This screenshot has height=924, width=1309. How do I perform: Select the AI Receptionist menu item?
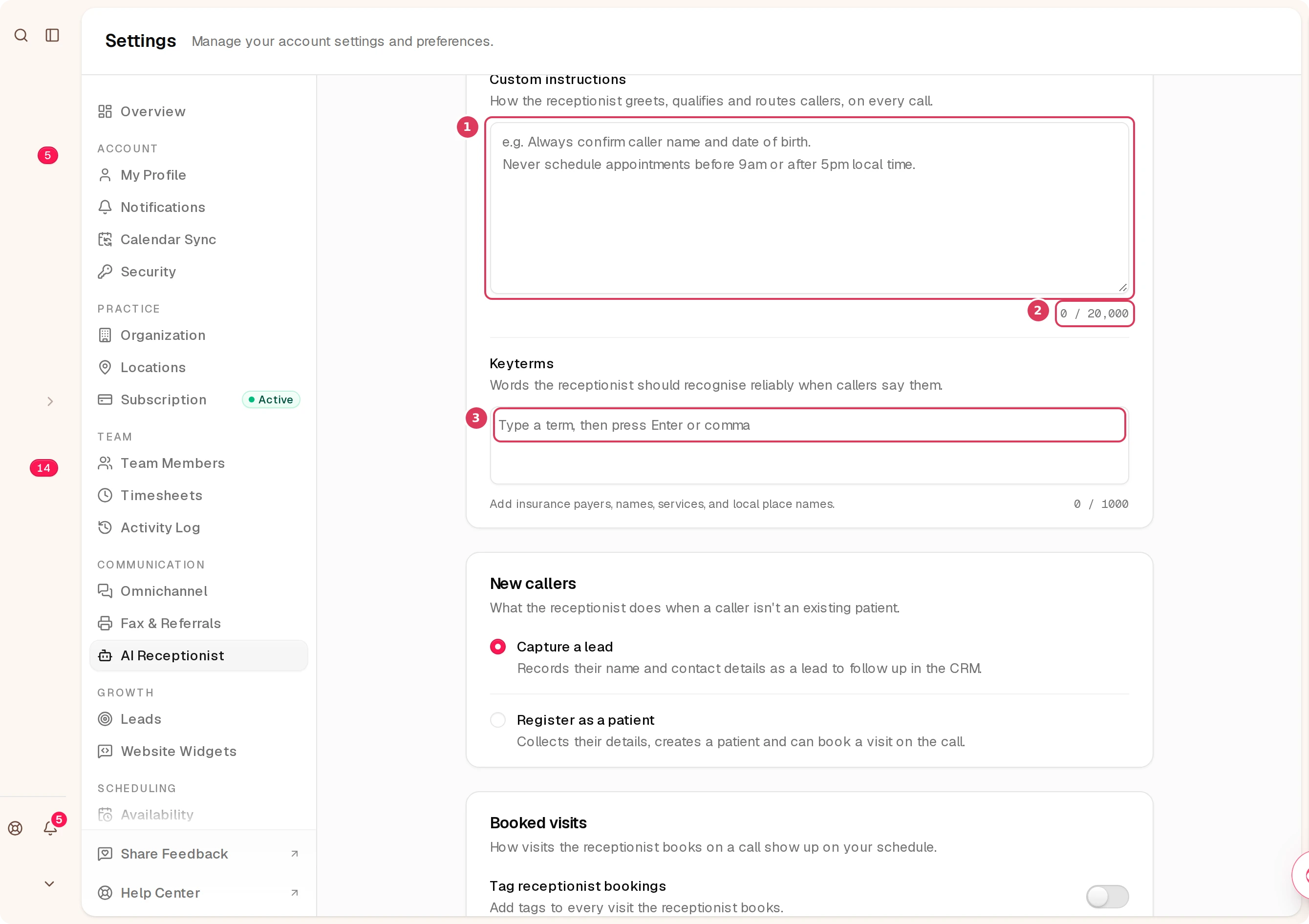[x=199, y=656]
